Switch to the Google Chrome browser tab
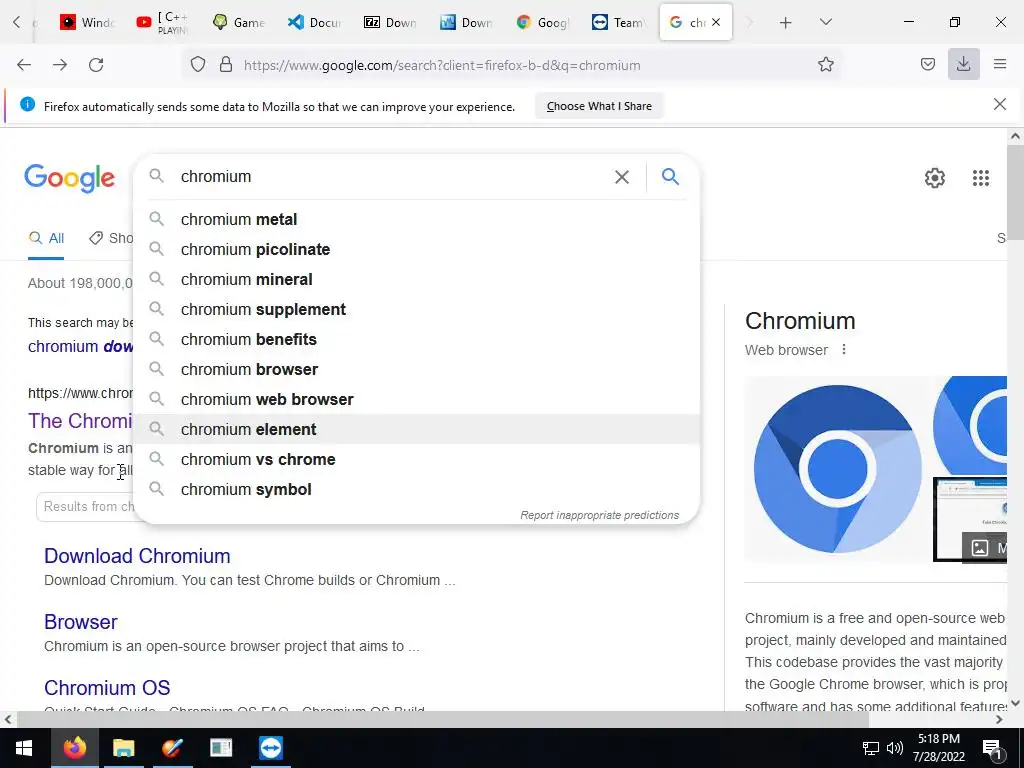The image size is (1024, 768). point(543,22)
